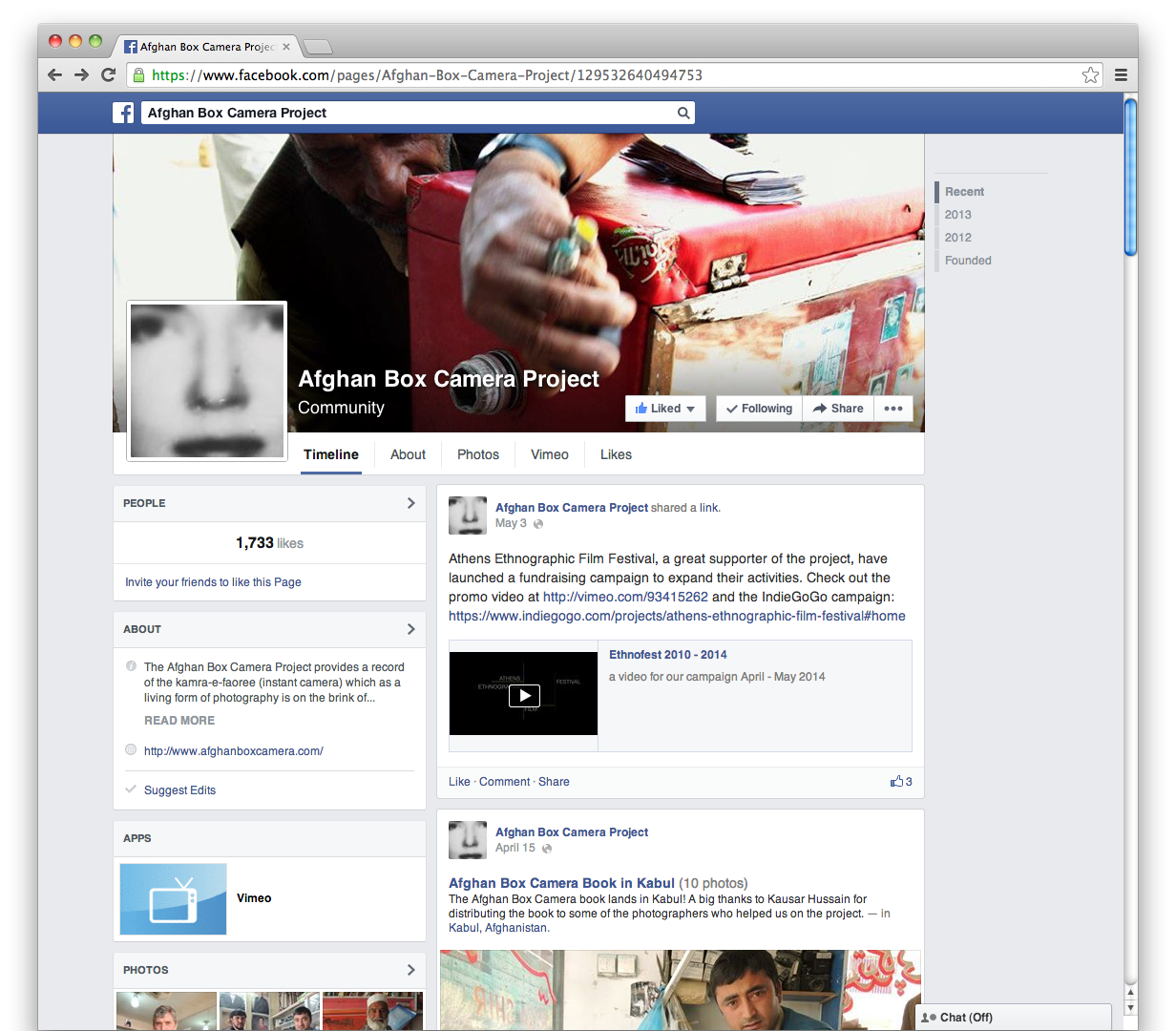
Task: Click the scrollbar down arrow
Action: pyautogui.click(x=1130, y=1007)
